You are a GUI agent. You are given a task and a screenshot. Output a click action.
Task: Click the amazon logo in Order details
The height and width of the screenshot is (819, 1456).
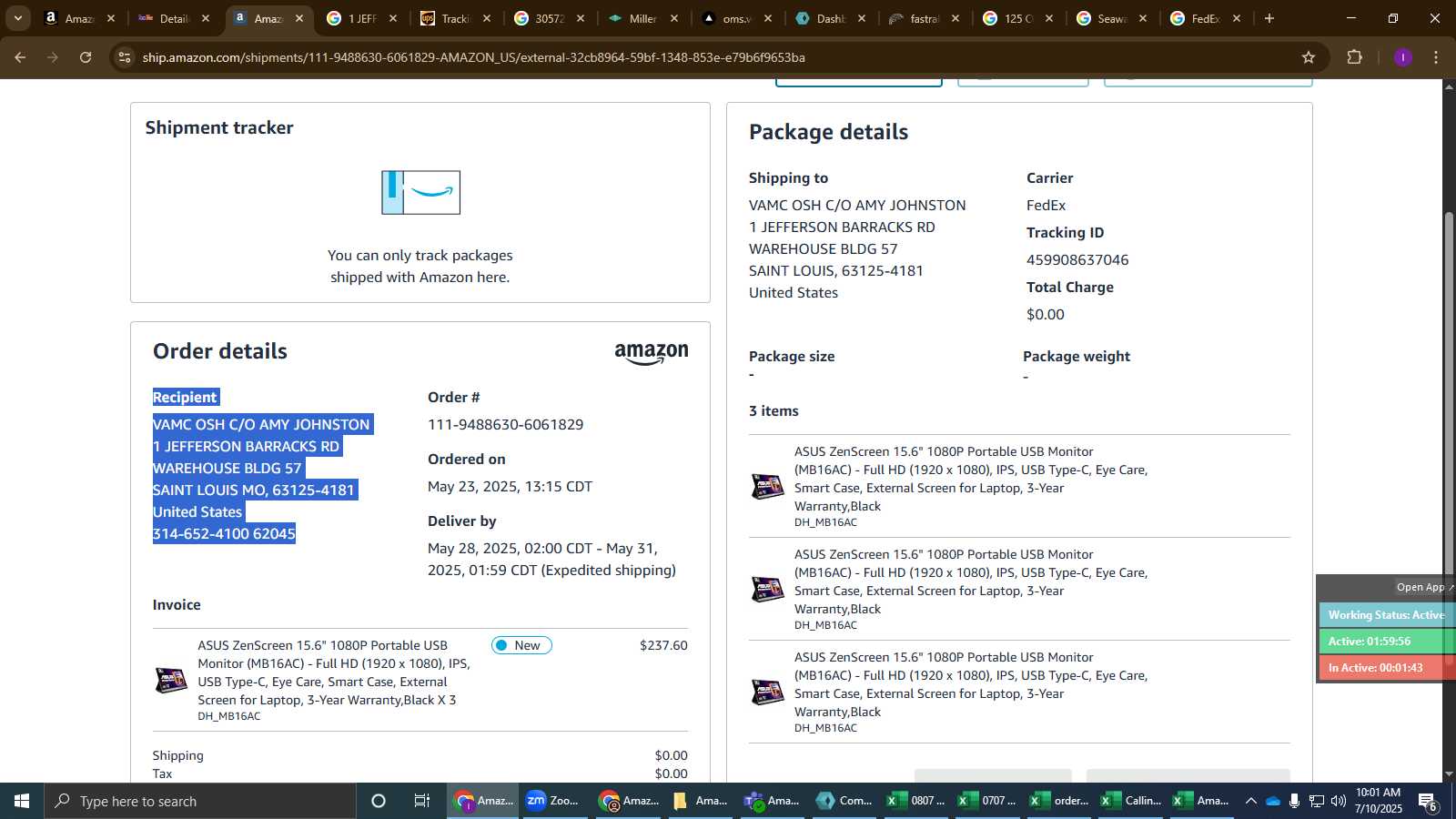click(x=652, y=354)
